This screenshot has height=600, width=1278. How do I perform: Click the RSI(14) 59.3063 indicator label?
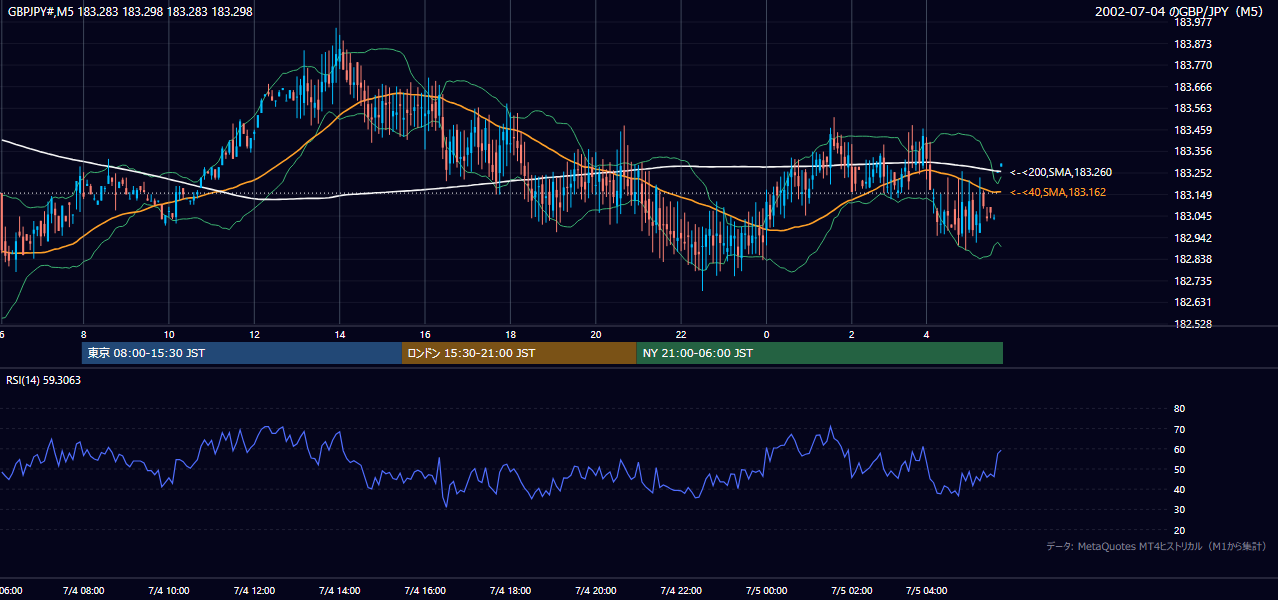pos(44,380)
